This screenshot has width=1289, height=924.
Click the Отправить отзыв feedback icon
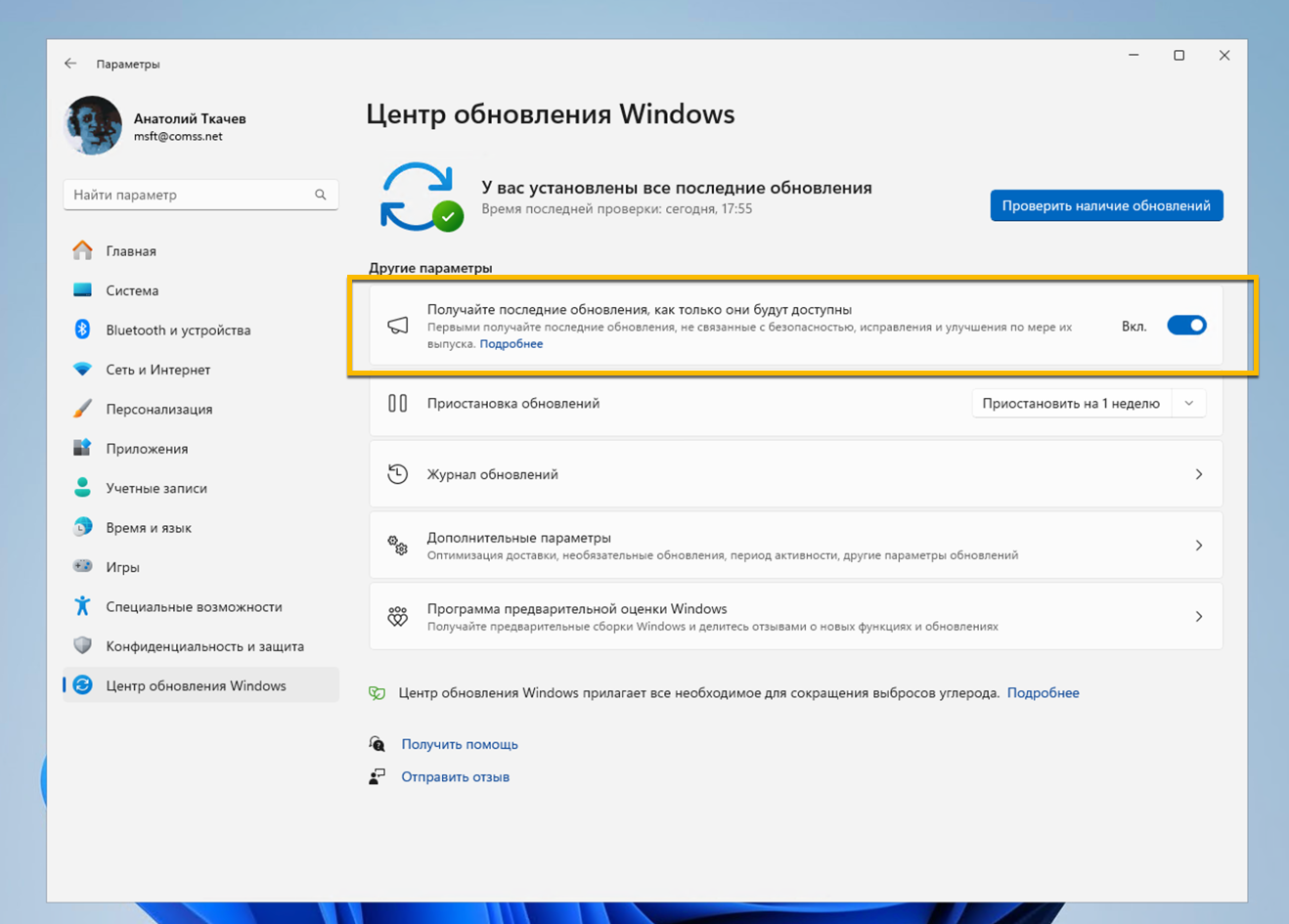[x=378, y=777]
